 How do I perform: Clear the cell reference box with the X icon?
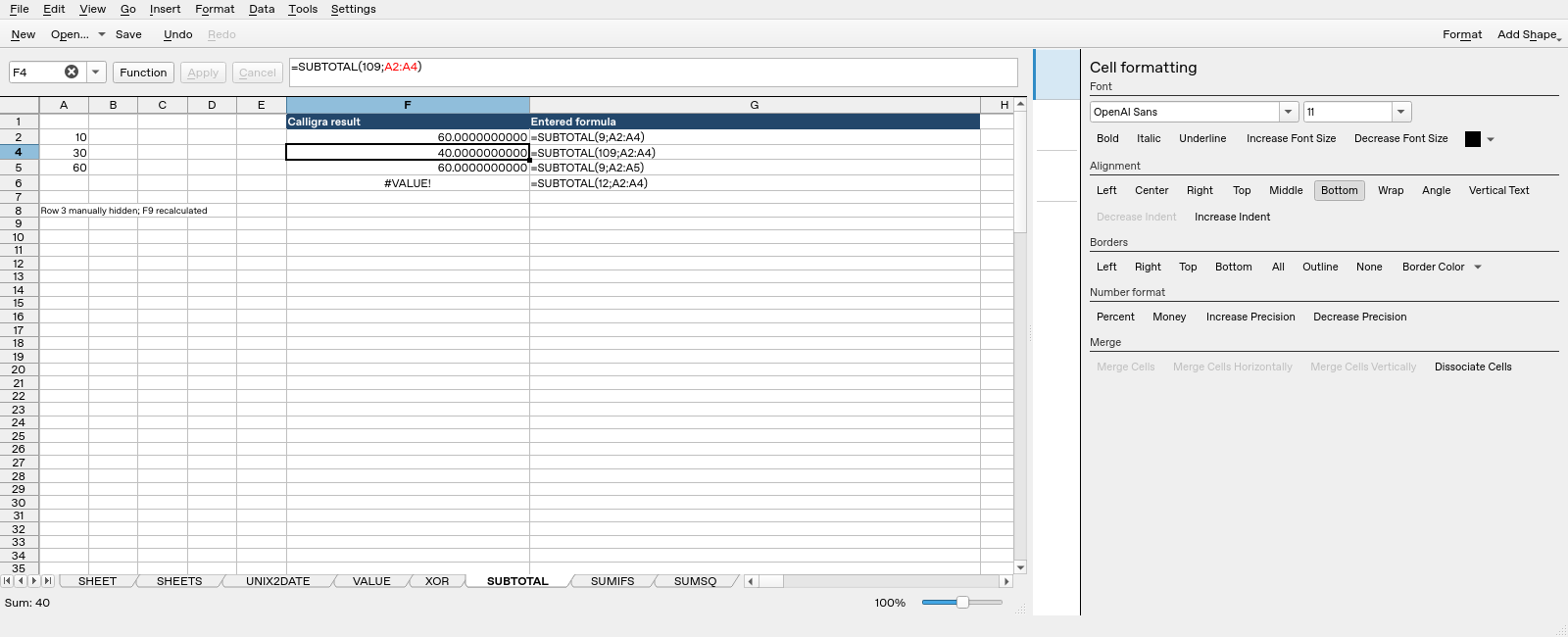click(72, 72)
